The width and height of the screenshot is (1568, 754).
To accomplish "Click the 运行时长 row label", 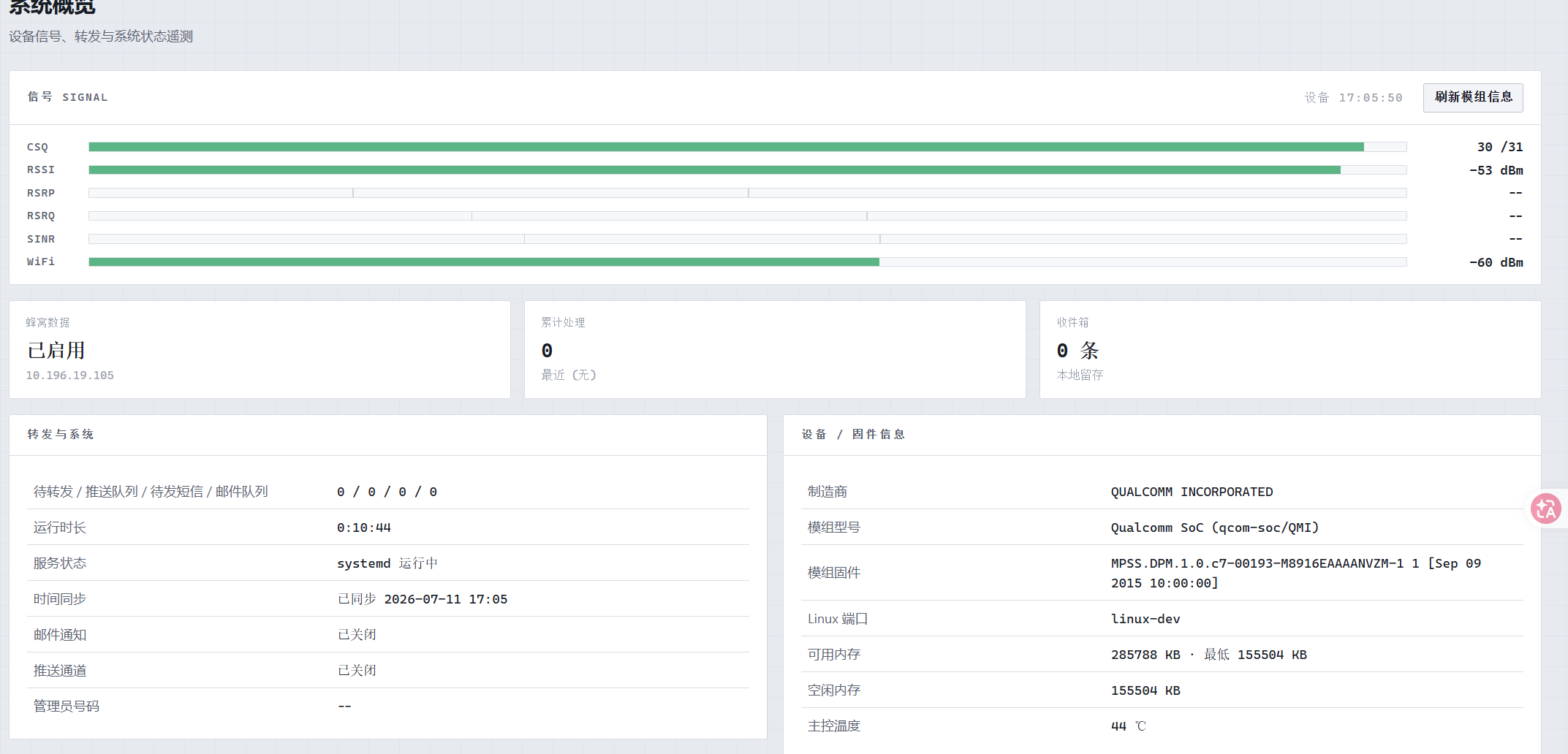I will point(60,528).
